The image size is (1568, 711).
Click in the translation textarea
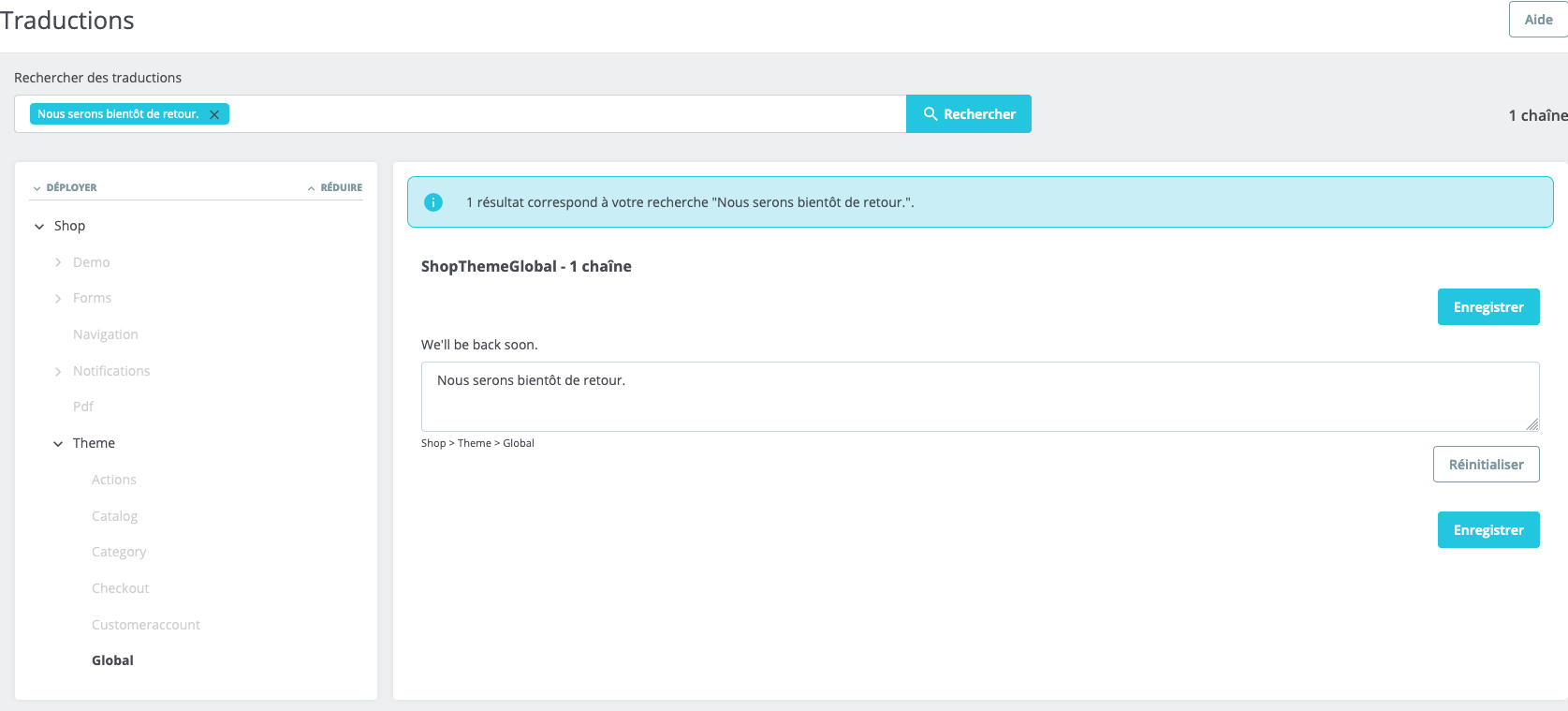980,396
